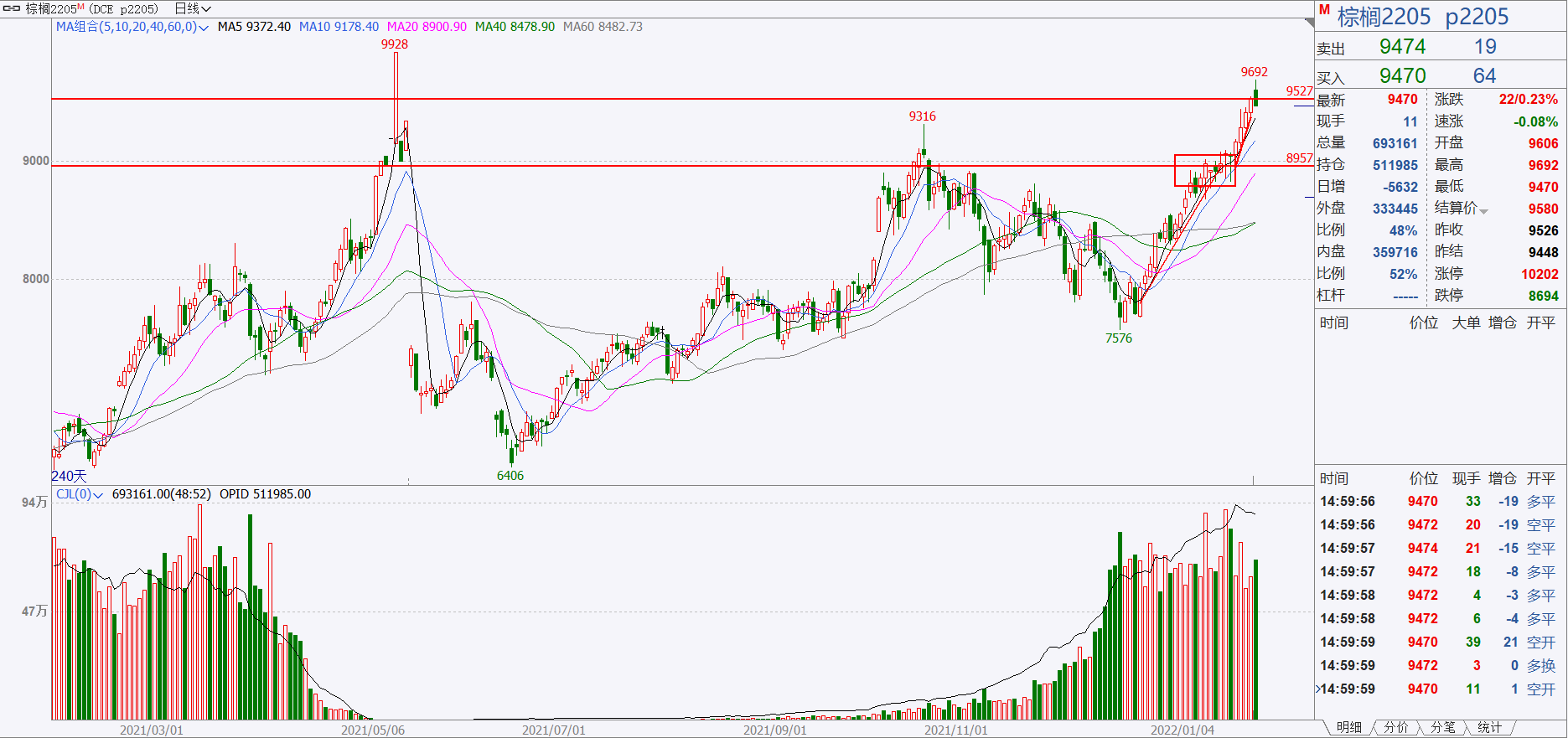The width and height of the screenshot is (1568, 738).
Task: Click the 9928 high price label
Action: pos(395,44)
